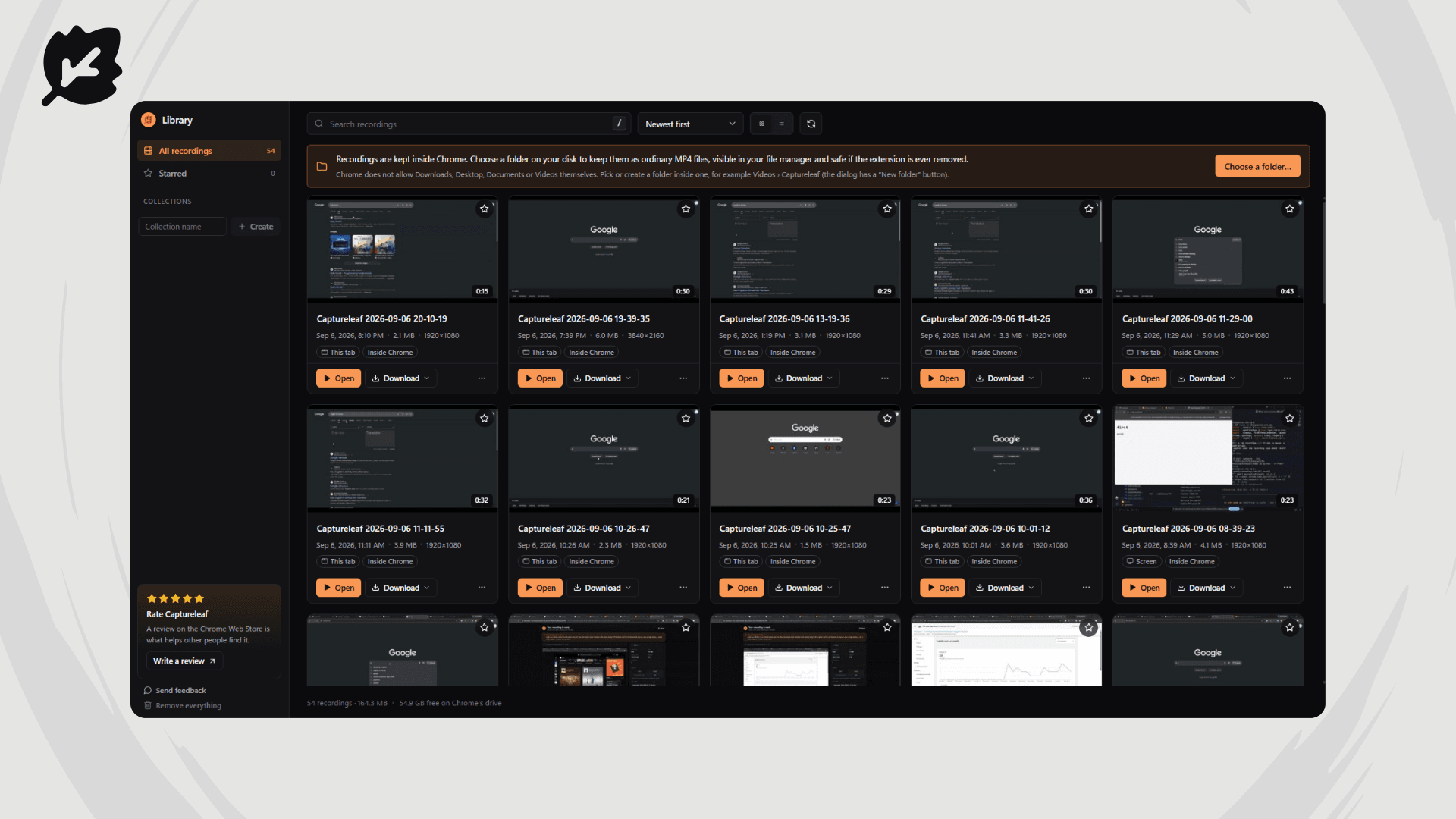
Task: Create a new collection
Action: click(x=256, y=227)
